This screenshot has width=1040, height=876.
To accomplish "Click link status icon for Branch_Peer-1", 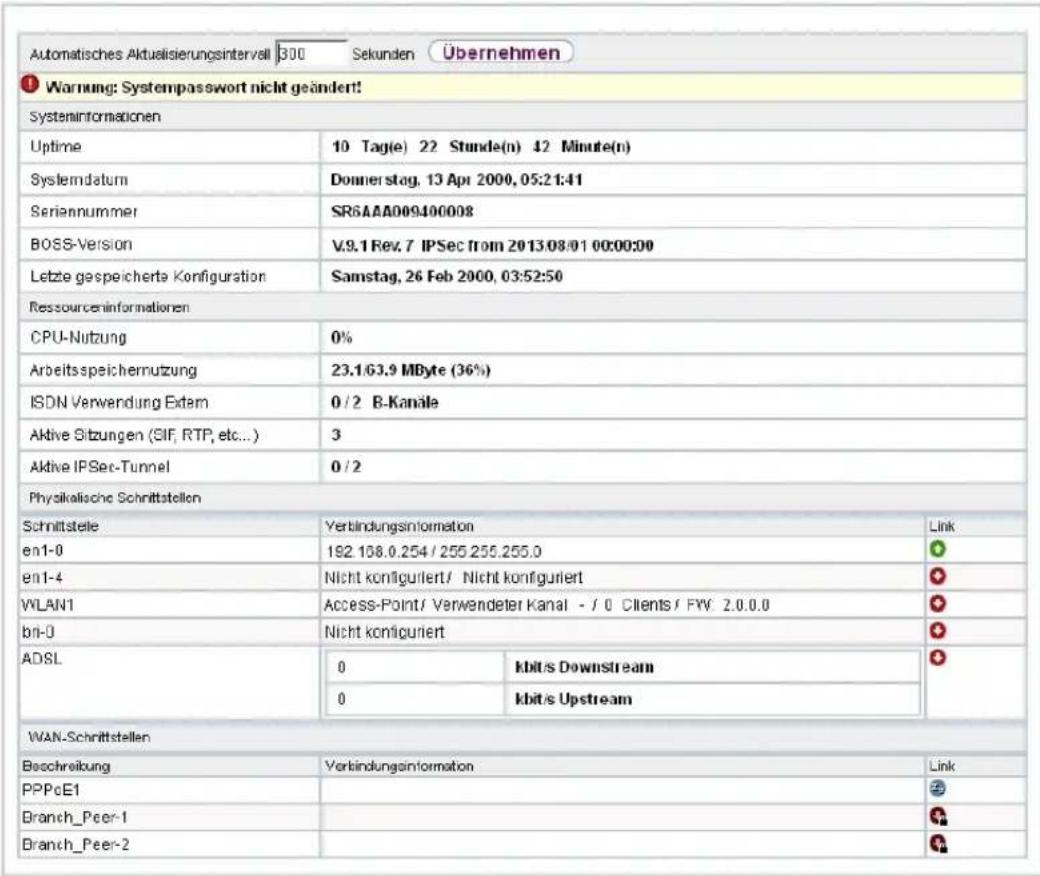I will (x=939, y=816).
